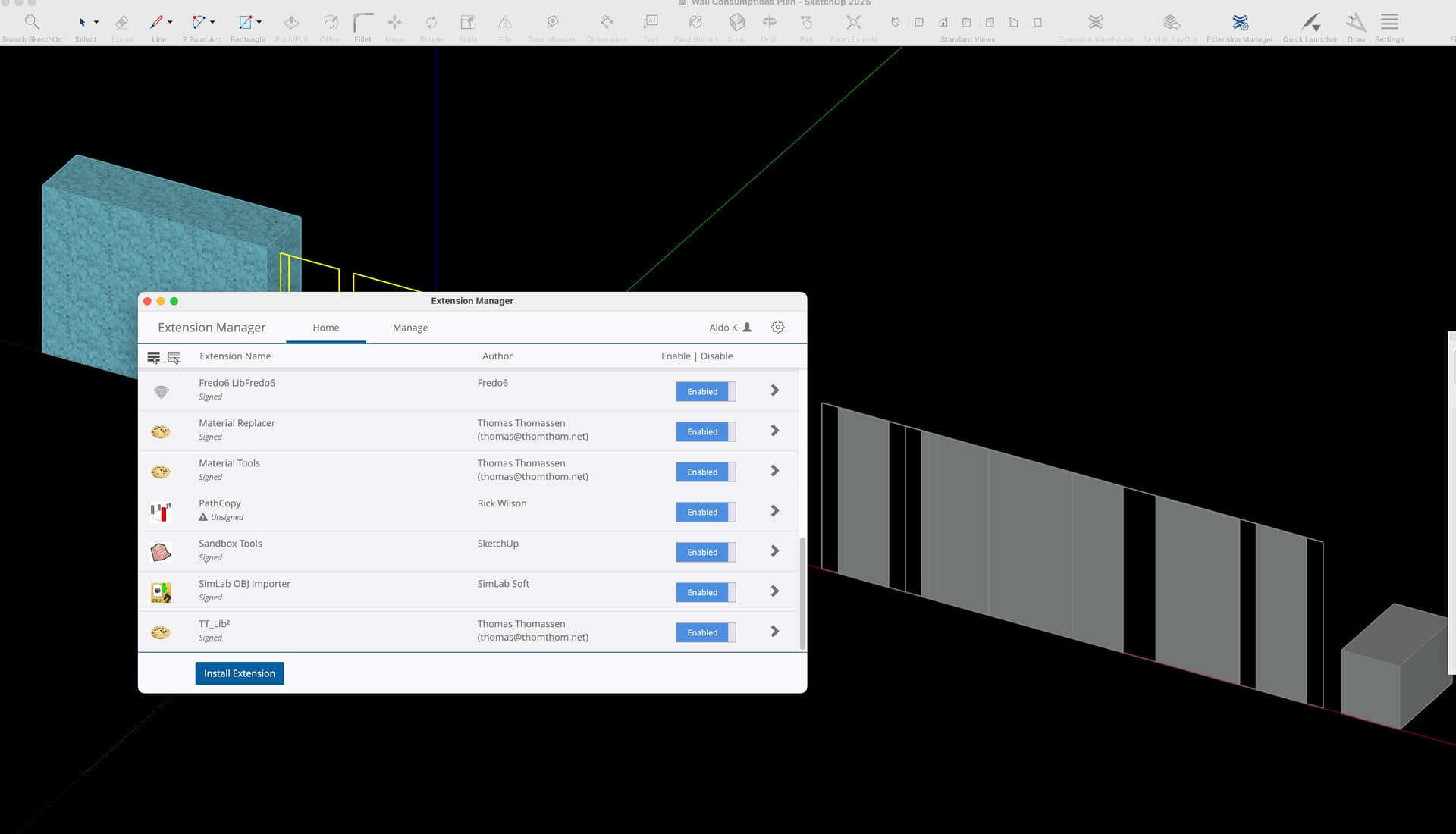The width and height of the screenshot is (1456, 834).
Task: Click Zoom Extents
Action: tap(854, 23)
